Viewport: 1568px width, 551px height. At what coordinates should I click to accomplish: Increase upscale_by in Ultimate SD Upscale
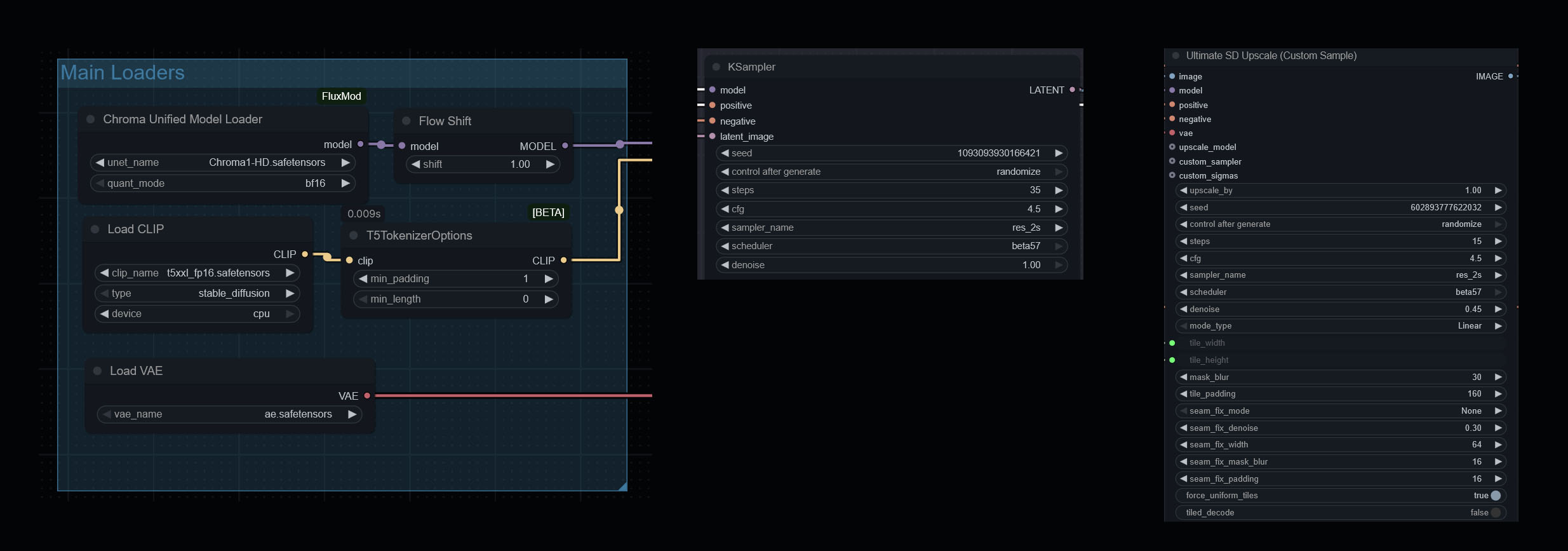point(1498,191)
